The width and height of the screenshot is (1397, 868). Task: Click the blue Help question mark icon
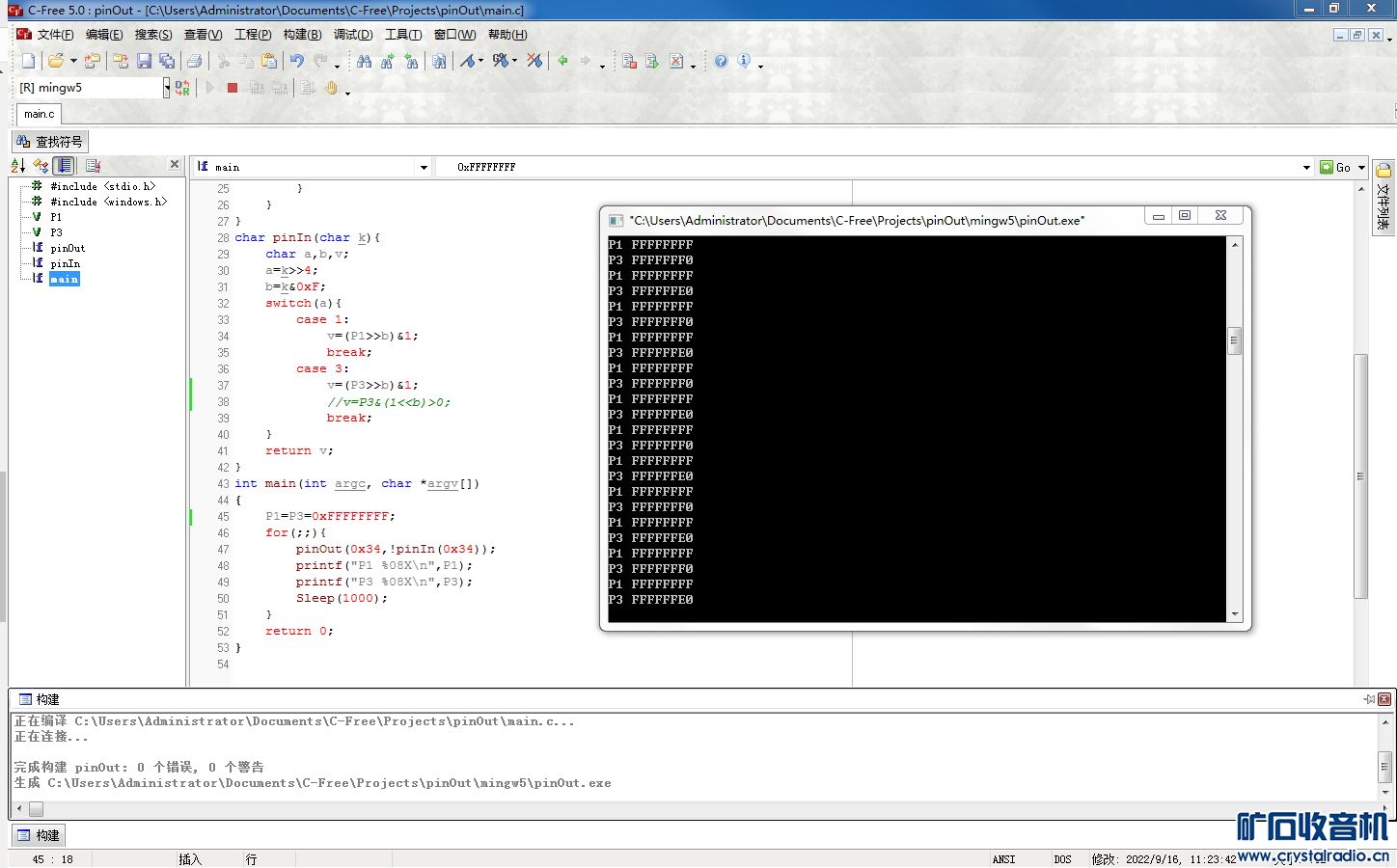click(721, 61)
